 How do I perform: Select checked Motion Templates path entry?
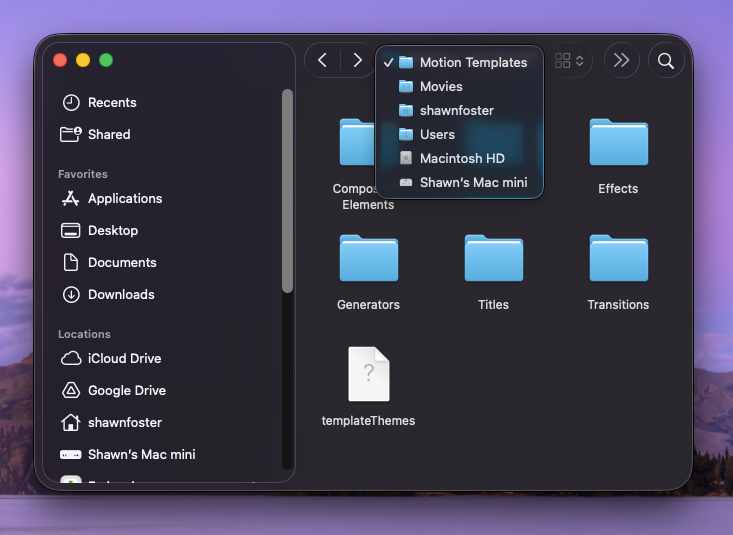[x=473, y=62]
